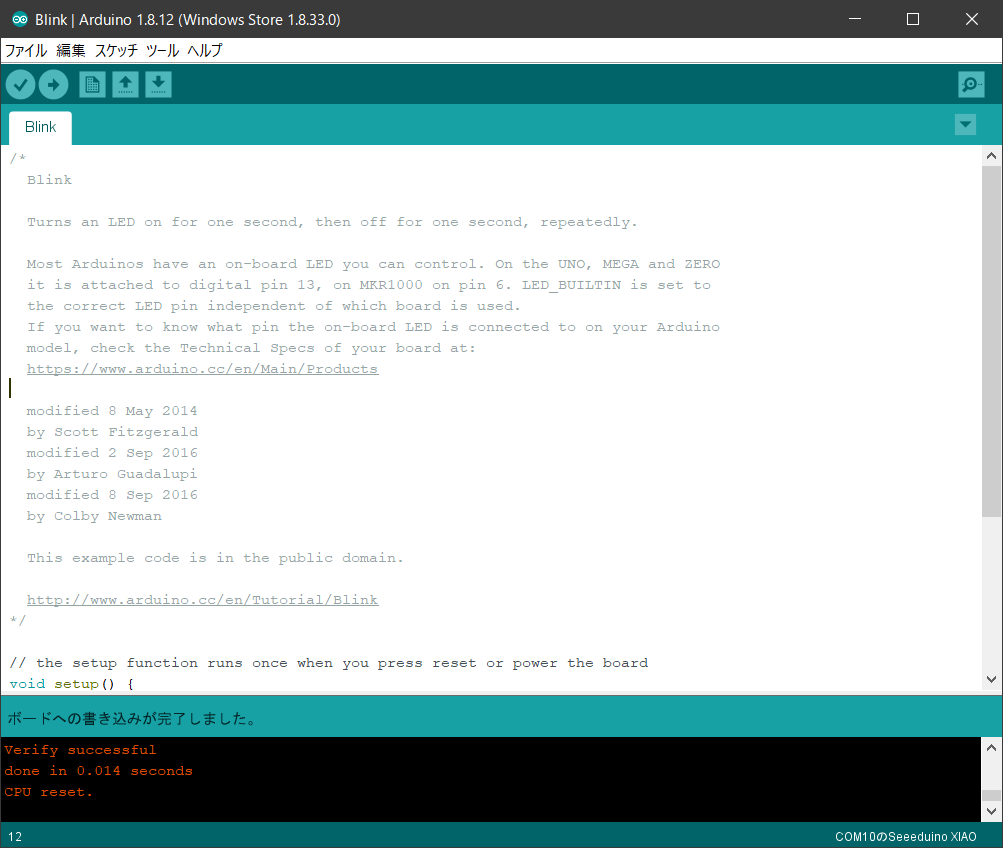
Task: Click the 'Turns an LED on' comment line
Action: (332, 222)
